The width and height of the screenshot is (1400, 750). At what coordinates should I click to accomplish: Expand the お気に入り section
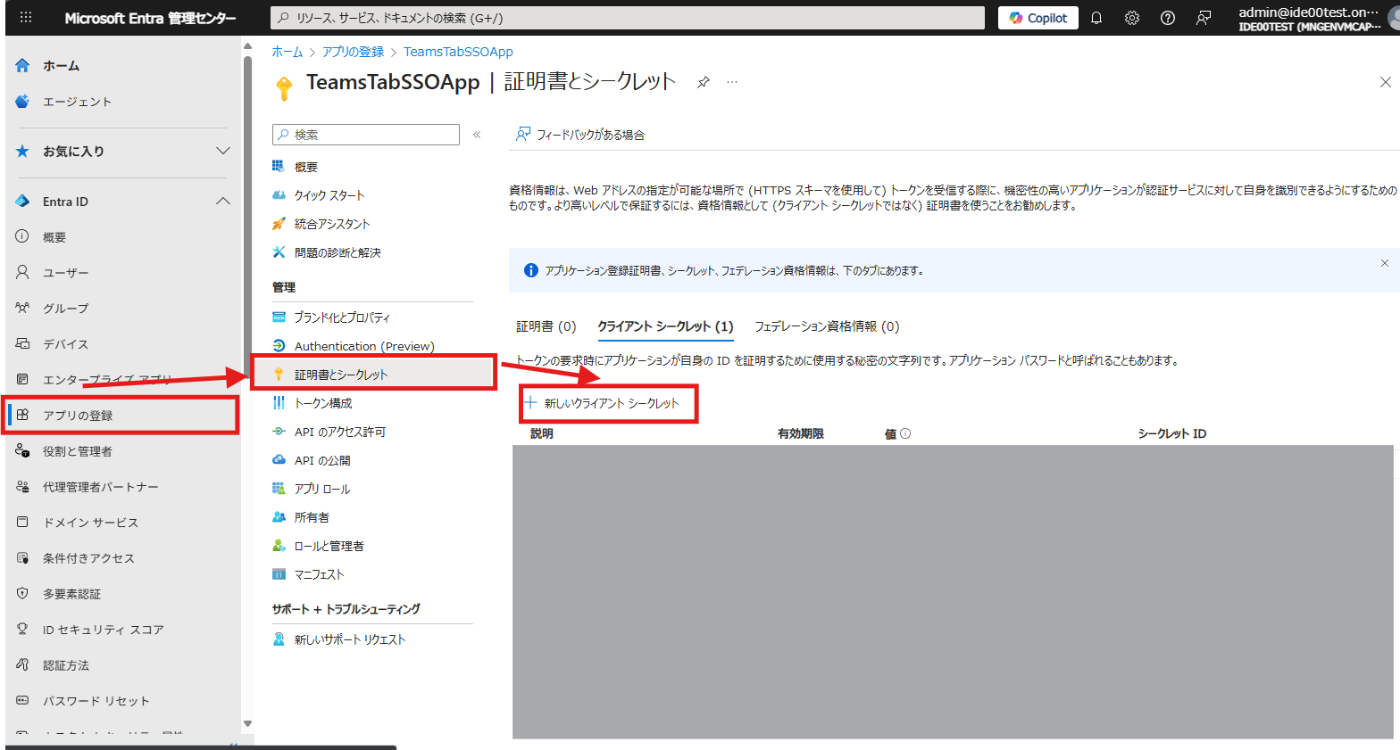pos(124,151)
